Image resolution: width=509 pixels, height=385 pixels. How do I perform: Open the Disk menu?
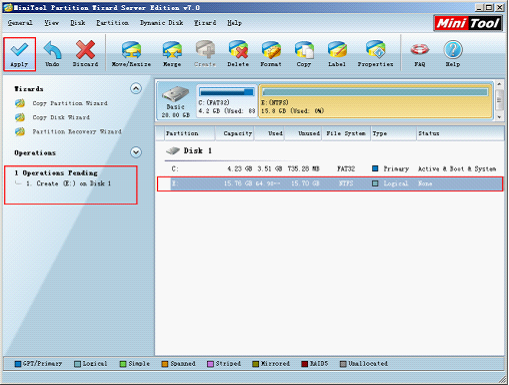click(x=78, y=23)
